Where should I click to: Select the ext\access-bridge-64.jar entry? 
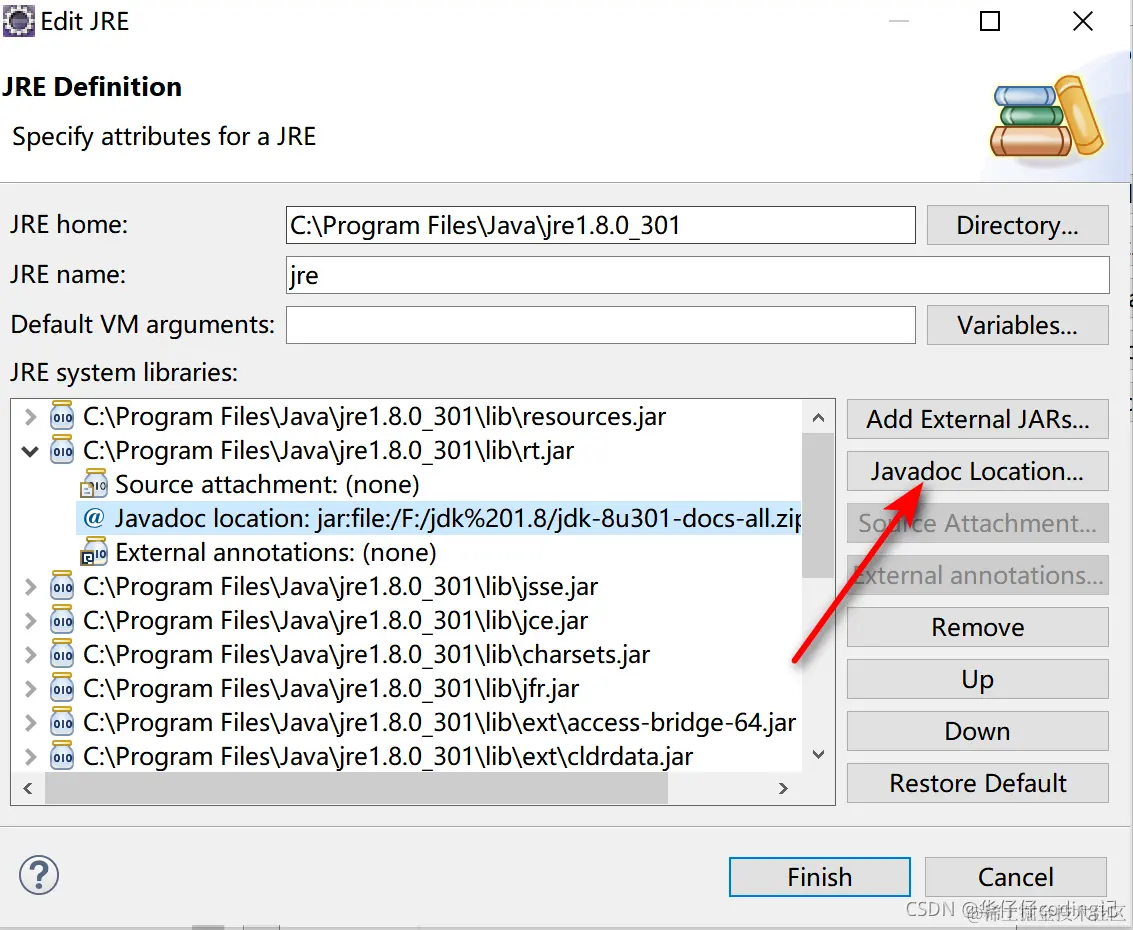click(439, 722)
